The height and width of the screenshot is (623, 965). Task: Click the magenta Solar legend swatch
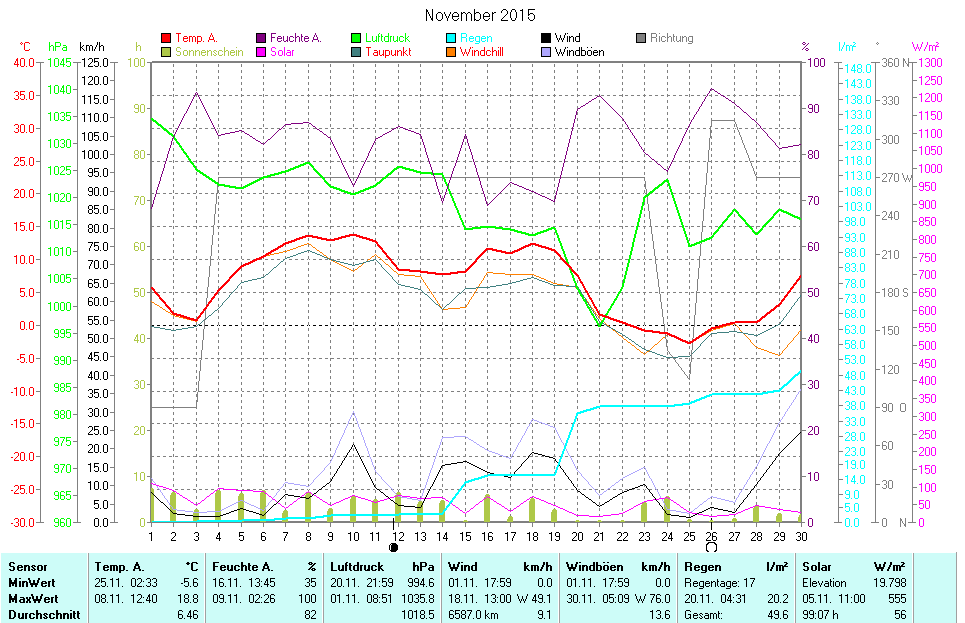[x=261, y=52]
